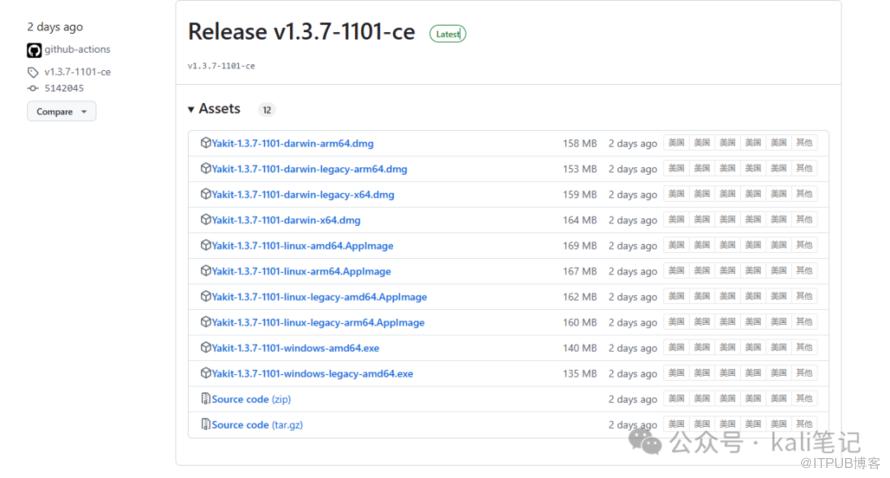Viewport: 890px width, 478px height.
Task: Click the github-actions avatar icon
Action: (34, 50)
